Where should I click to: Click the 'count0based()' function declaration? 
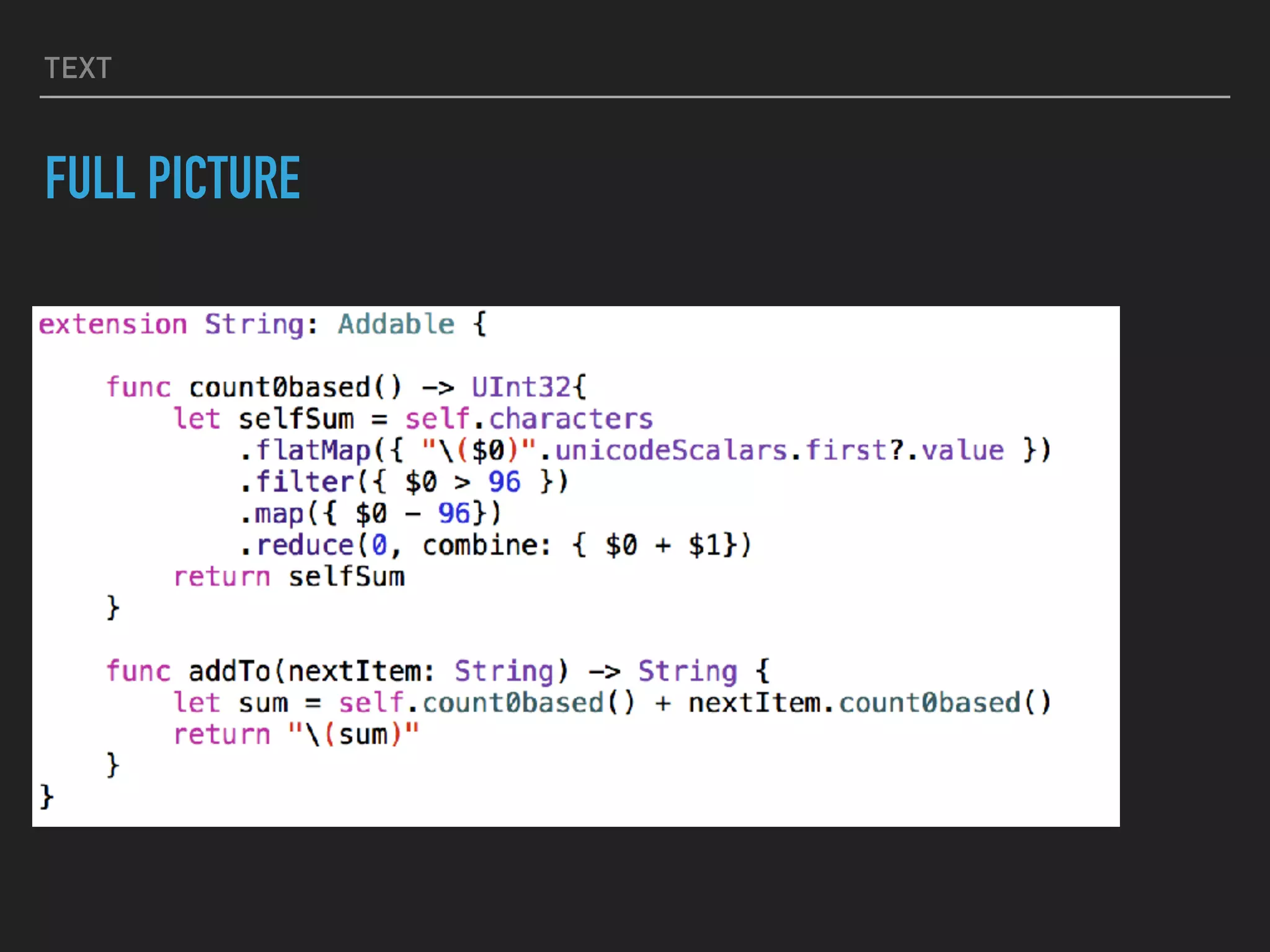pyautogui.click(x=295, y=388)
